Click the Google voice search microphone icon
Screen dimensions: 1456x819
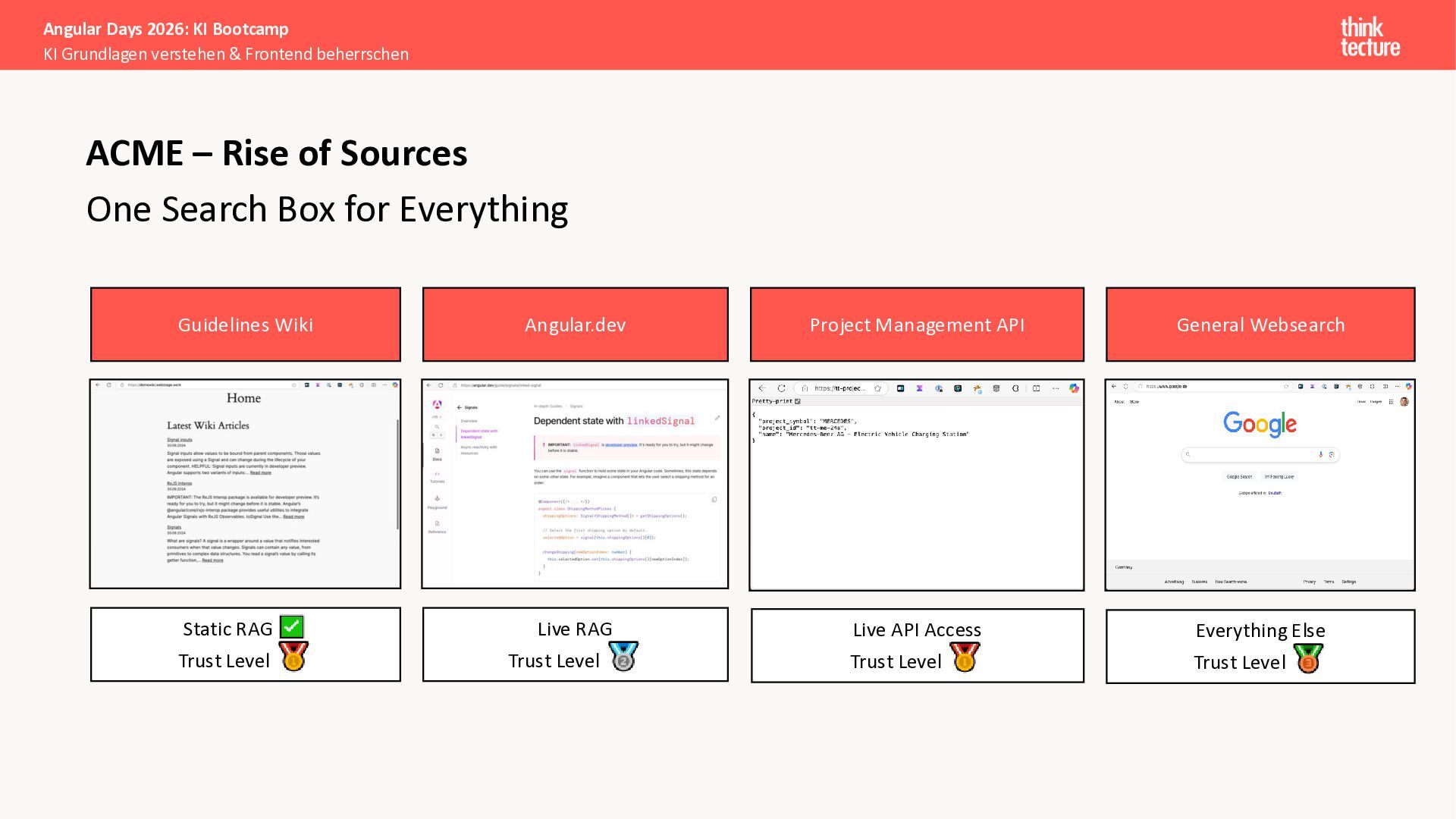1320,454
